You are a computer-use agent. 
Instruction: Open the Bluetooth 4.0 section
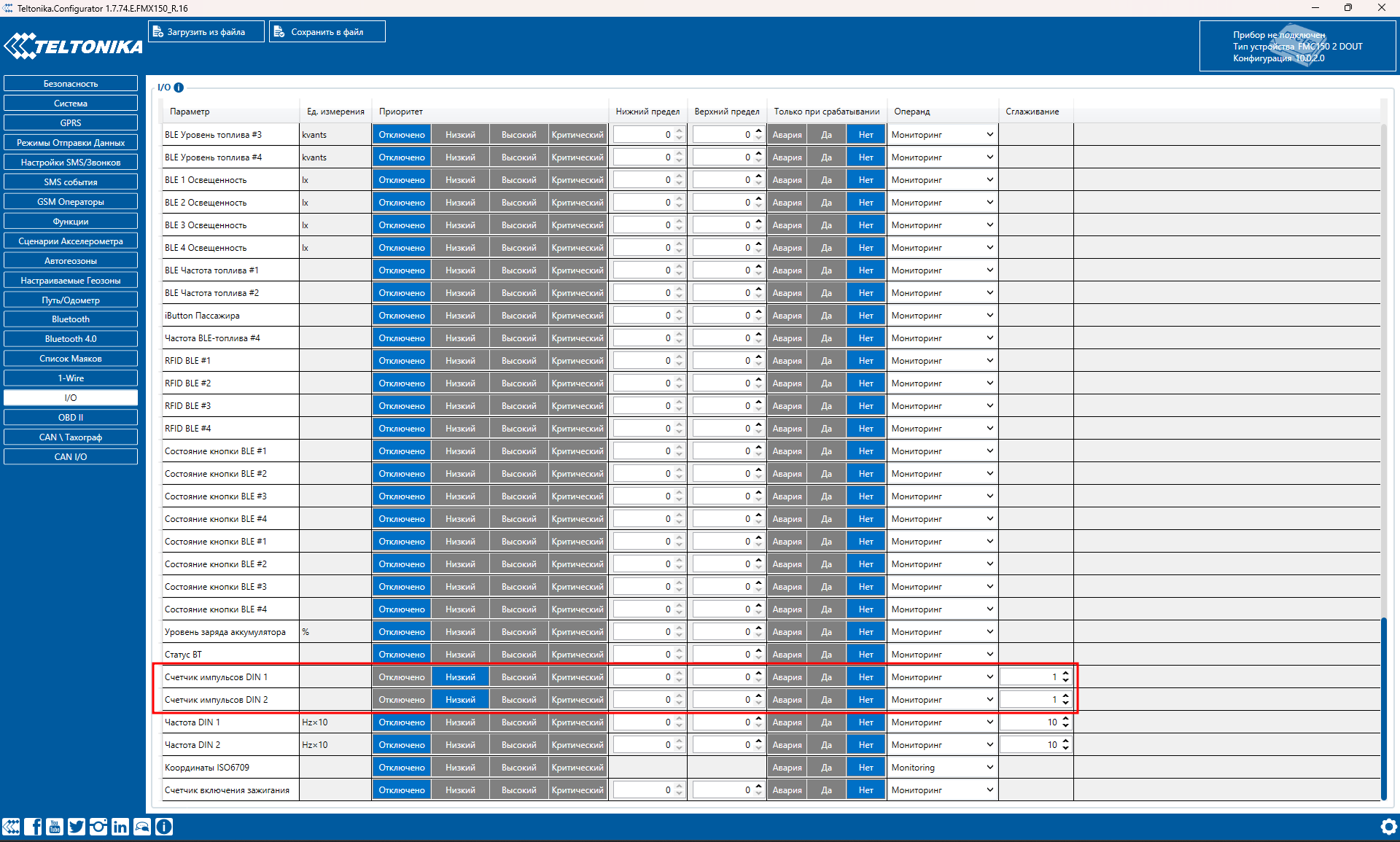click(x=71, y=339)
